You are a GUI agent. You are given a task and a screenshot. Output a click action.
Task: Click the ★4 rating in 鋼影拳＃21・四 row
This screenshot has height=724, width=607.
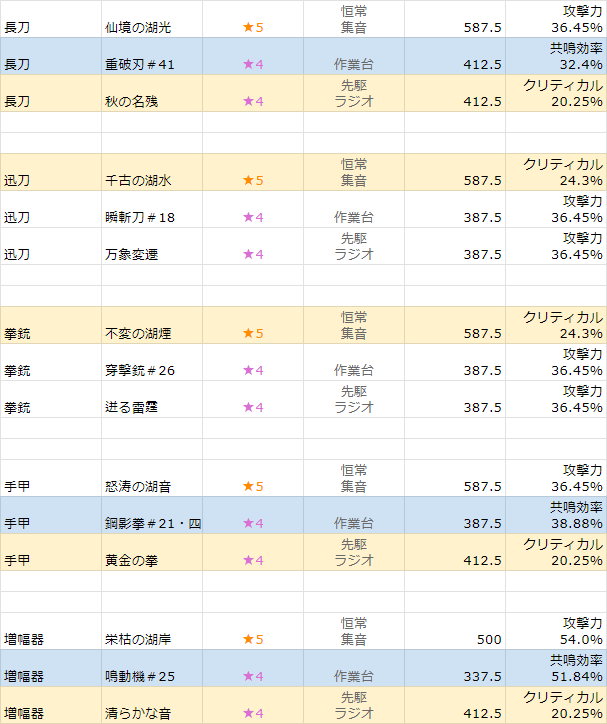pos(253,523)
